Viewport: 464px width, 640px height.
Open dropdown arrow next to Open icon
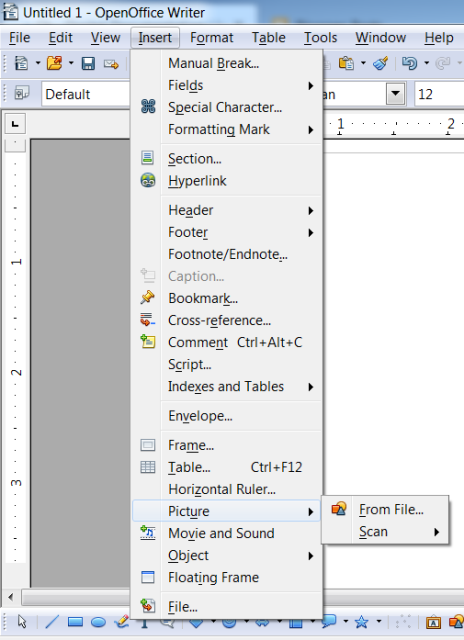pos(71,63)
